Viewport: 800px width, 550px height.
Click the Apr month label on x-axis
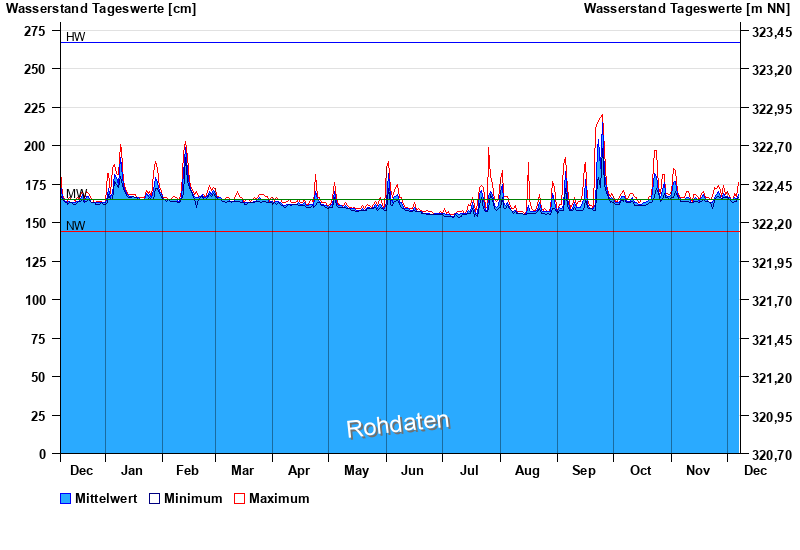(x=299, y=470)
